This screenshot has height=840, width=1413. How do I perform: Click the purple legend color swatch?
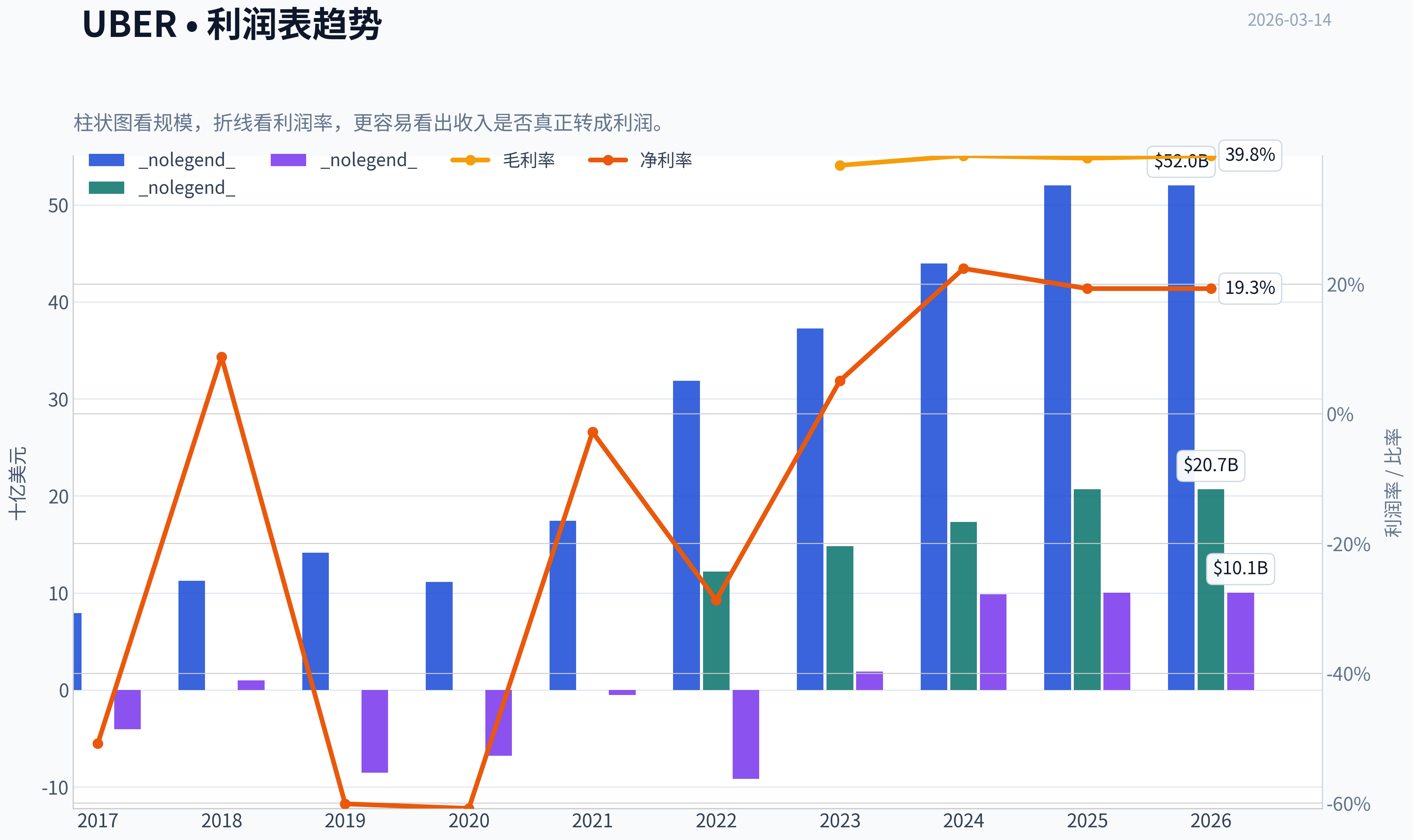(x=288, y=160)
